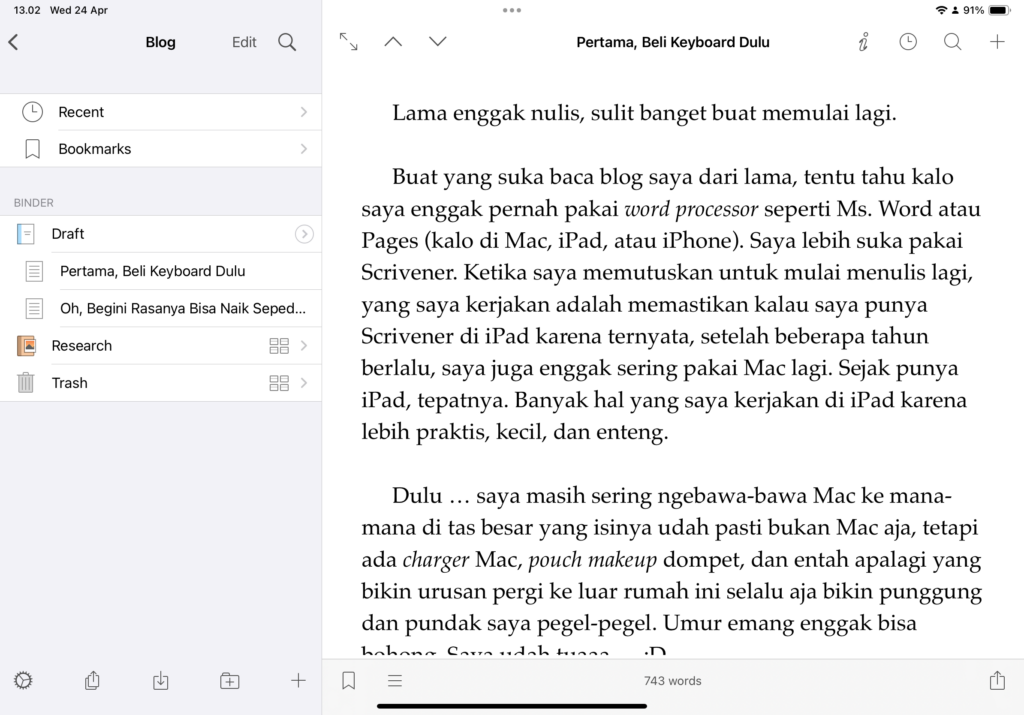This screenshot has height=715, width=1024.
Task: Add a new document with sidebar plus
Action: (298, 680)
